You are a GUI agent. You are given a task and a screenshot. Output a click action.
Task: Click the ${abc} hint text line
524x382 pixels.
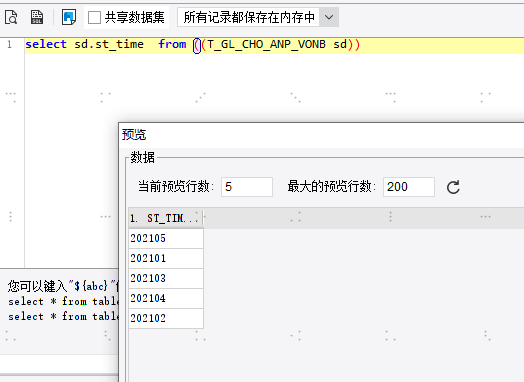pyautogui.click(x=63, y=286)
